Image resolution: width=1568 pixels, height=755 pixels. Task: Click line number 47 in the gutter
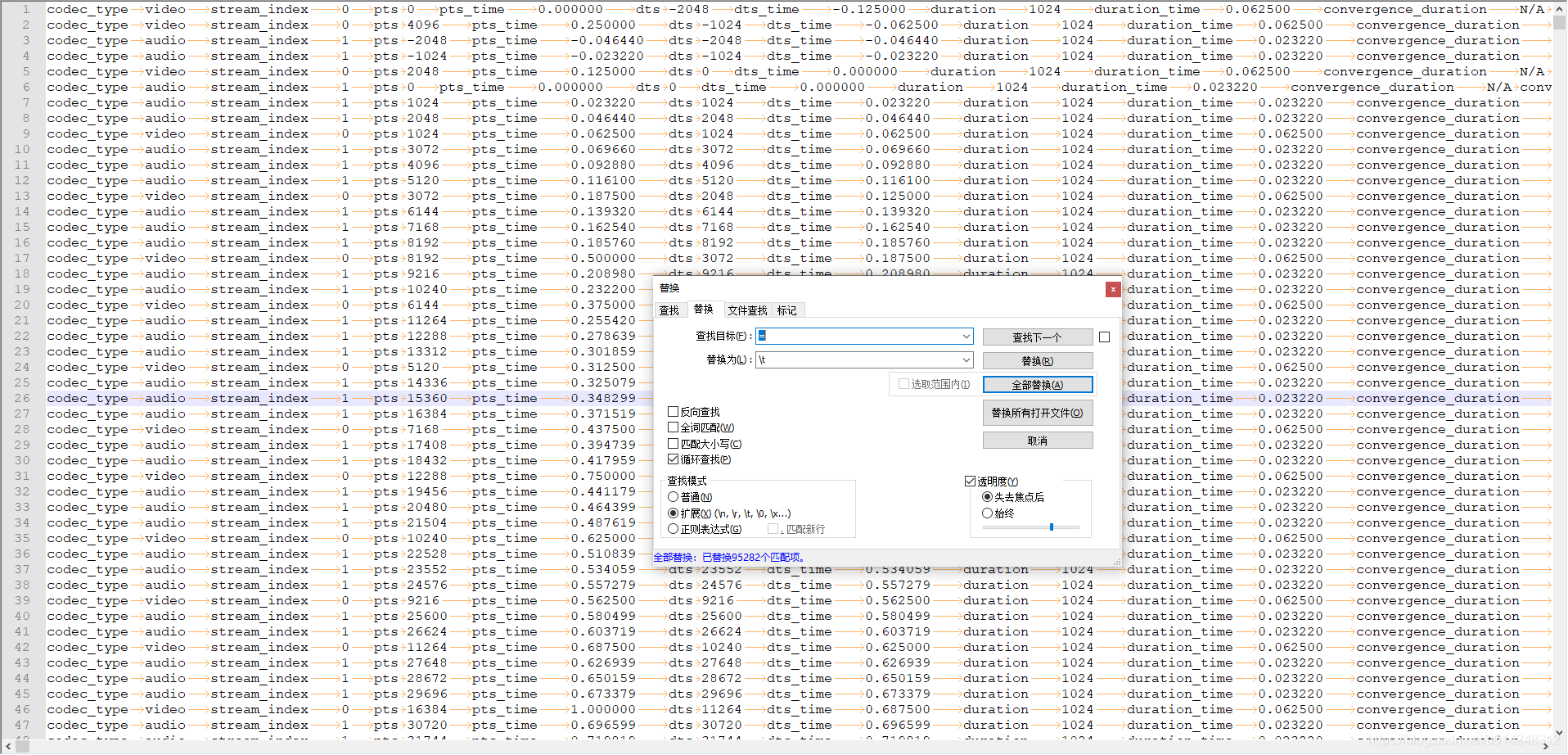point(22,726)
